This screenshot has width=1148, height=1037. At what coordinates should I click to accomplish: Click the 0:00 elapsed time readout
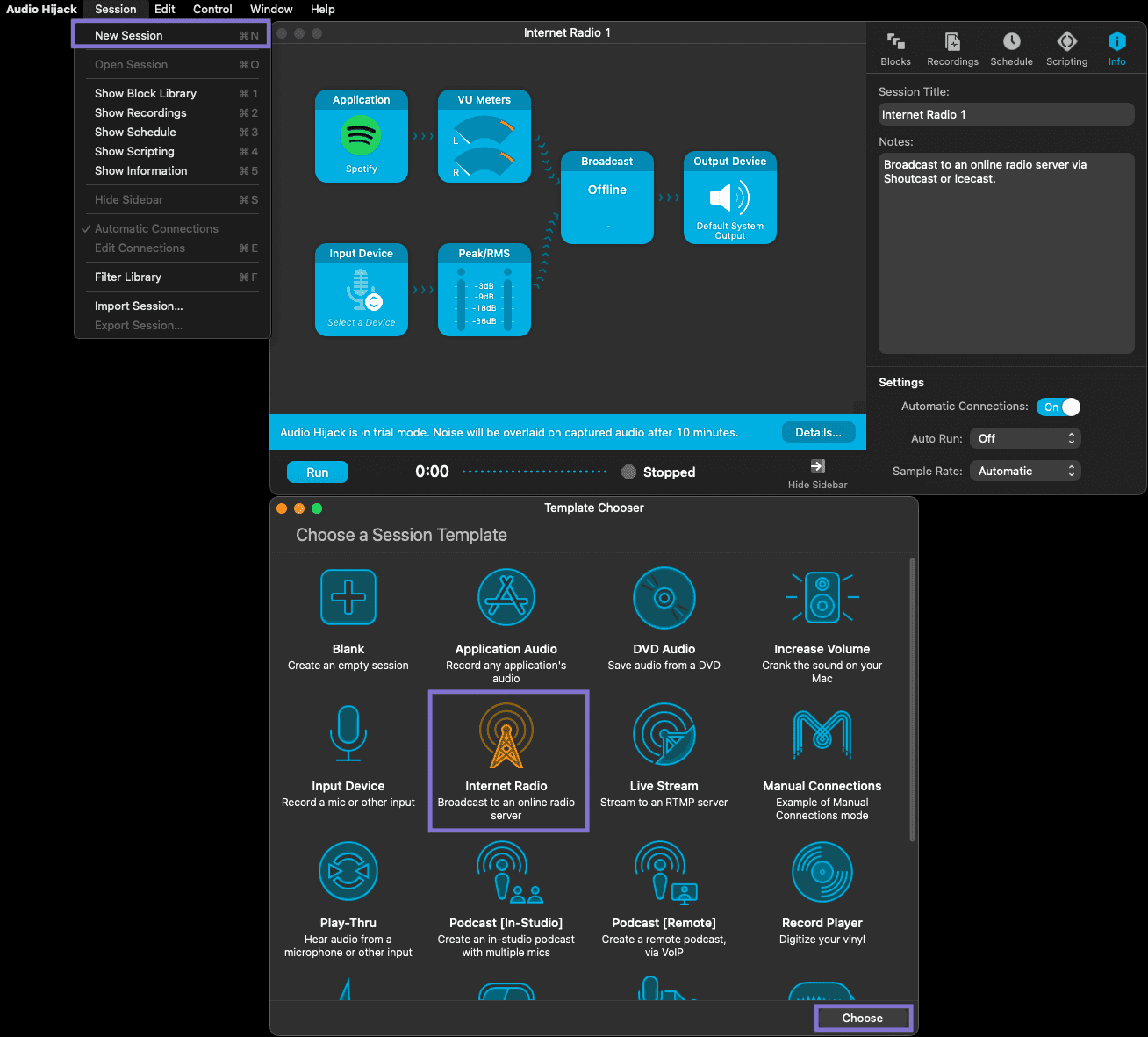(432, 472)
